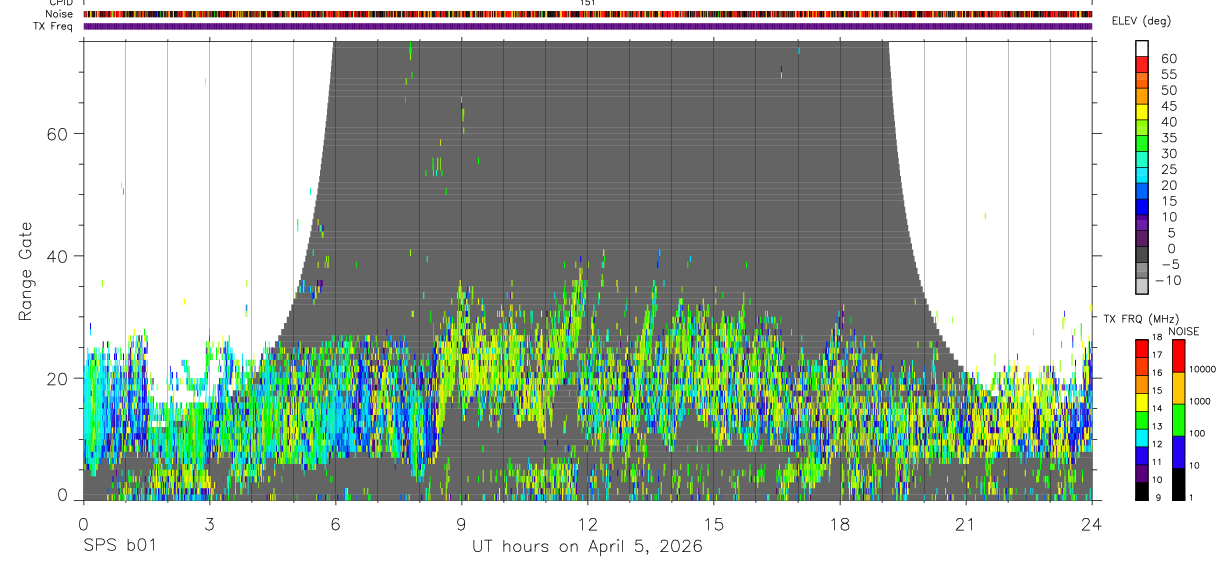Click hour tick '24' on the UT axis
Image resolution: width=1228 pixels, height=567 pixels.
[x=1092, y=523]
